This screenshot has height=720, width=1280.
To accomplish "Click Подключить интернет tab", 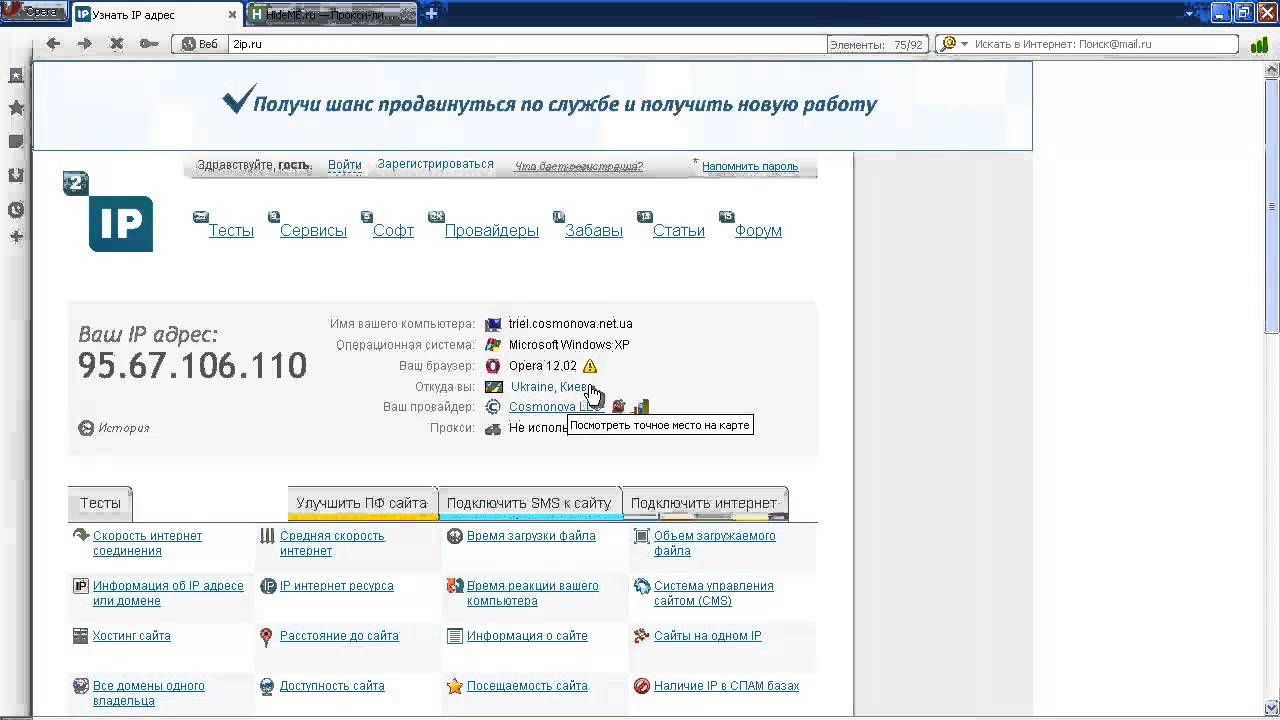I will (704, 503).
